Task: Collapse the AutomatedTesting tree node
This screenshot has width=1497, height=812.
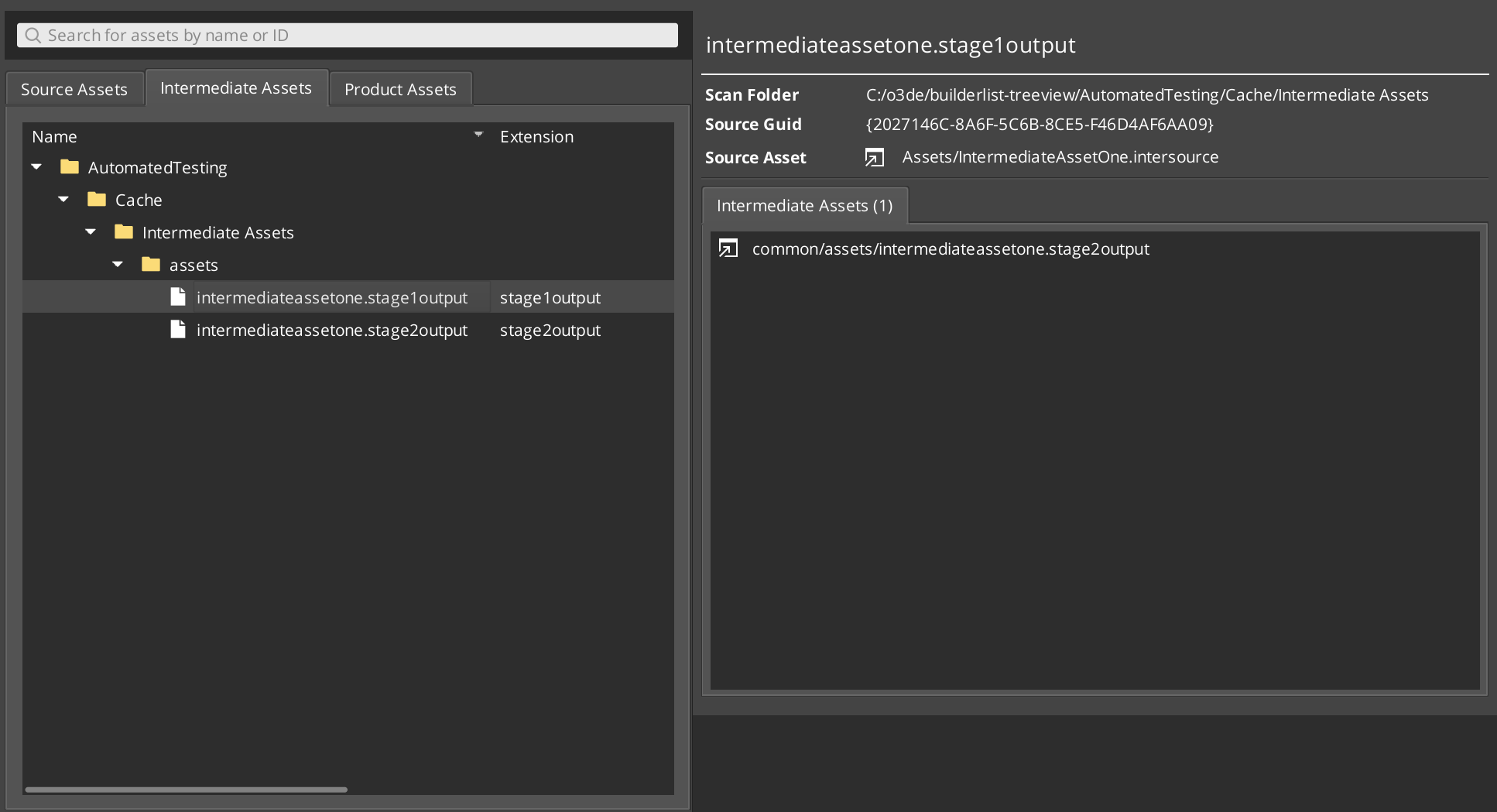Action: 36,166
